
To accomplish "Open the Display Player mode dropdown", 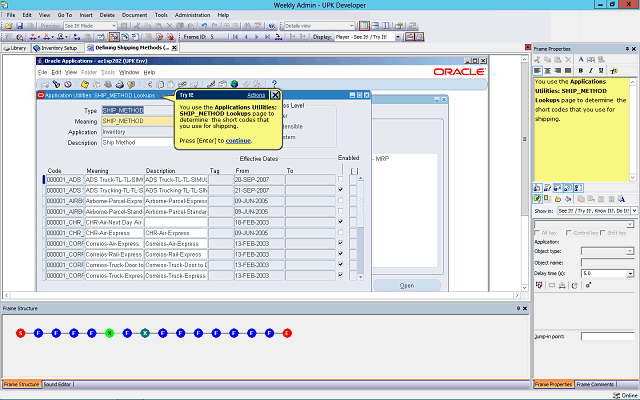I will pos(398,37).
